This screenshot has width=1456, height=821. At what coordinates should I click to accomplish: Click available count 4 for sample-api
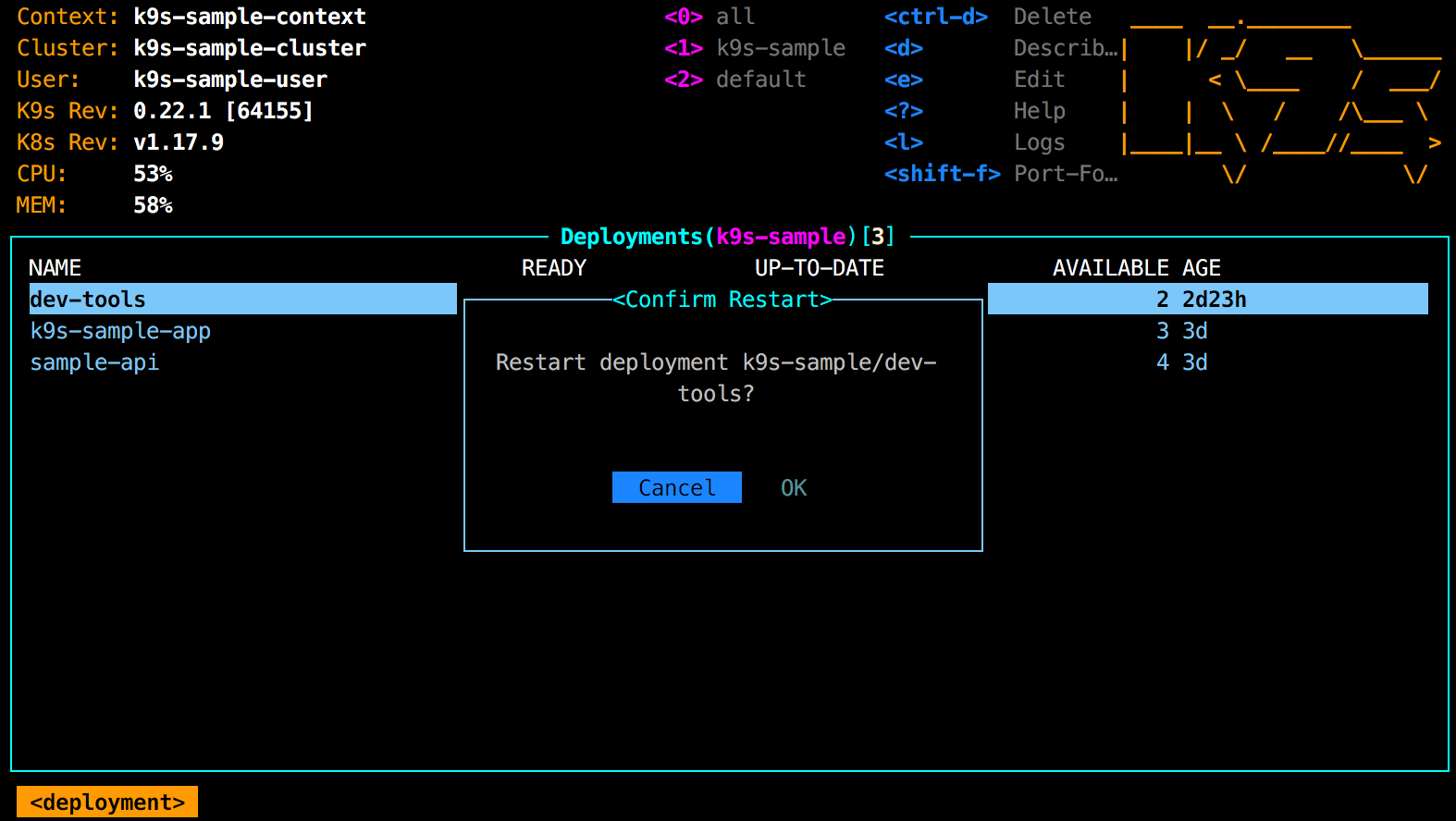(x=1163, y=362)
